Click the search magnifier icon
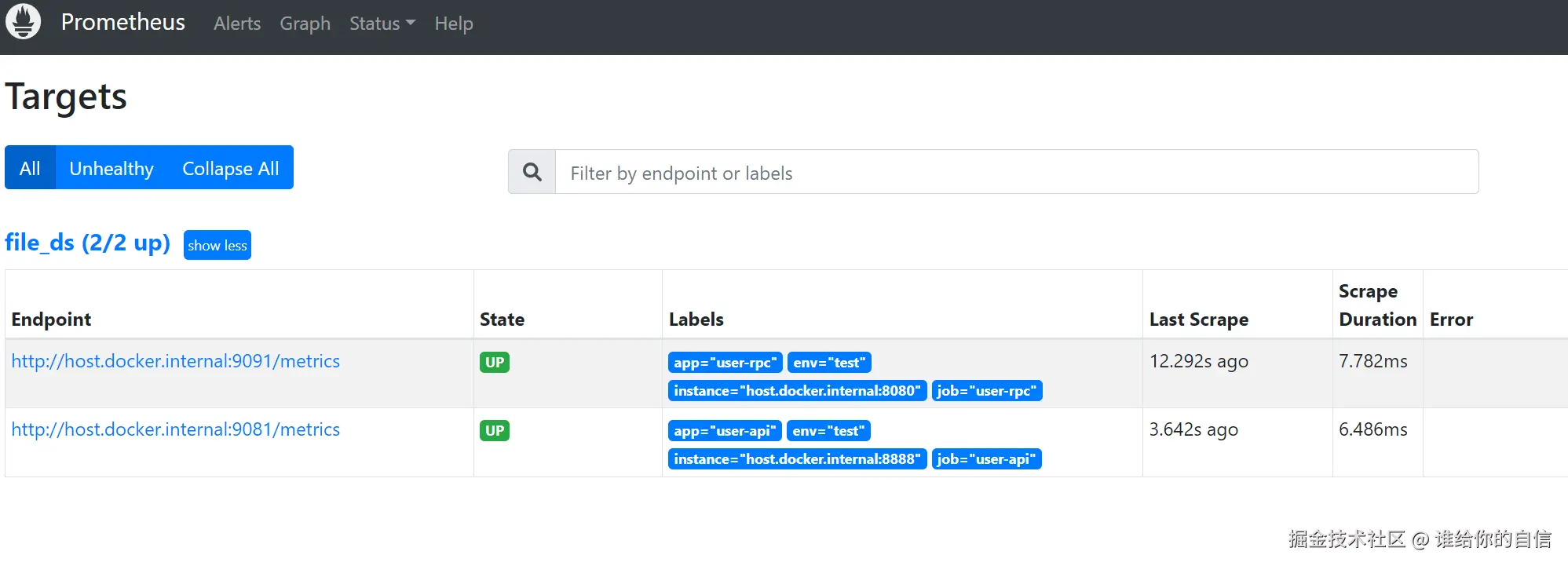The height and width of the screenshot is (566, 1568). point(532,172)
